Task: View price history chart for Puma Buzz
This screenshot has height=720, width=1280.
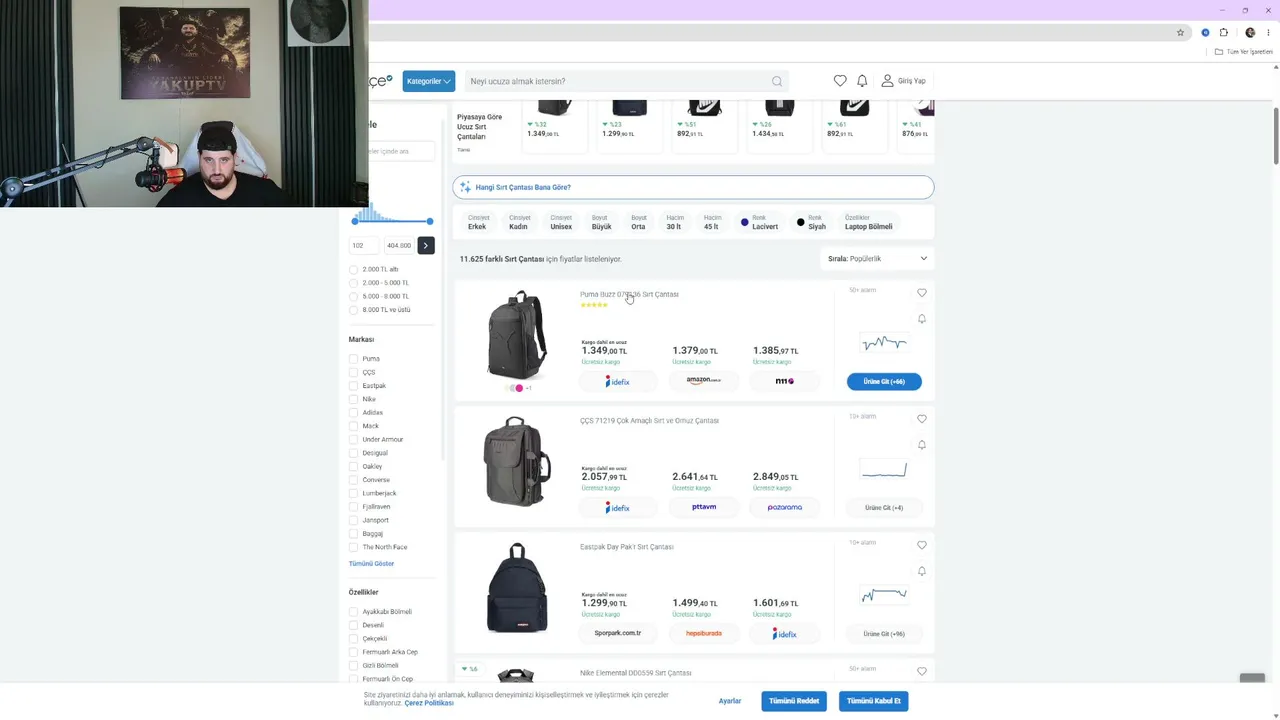Action: (x=884, y=343)
